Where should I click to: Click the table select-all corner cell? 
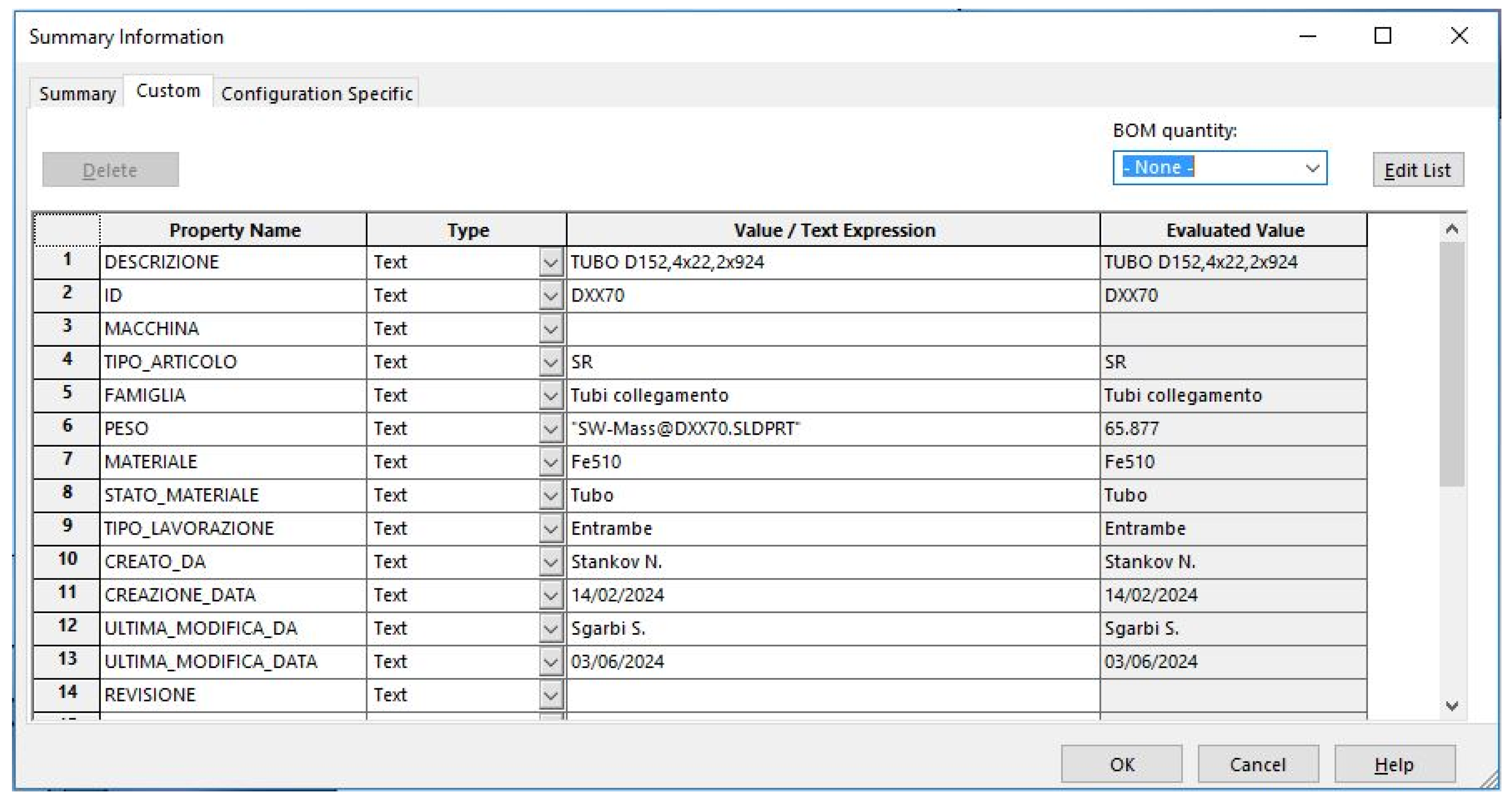click(67, 230)
